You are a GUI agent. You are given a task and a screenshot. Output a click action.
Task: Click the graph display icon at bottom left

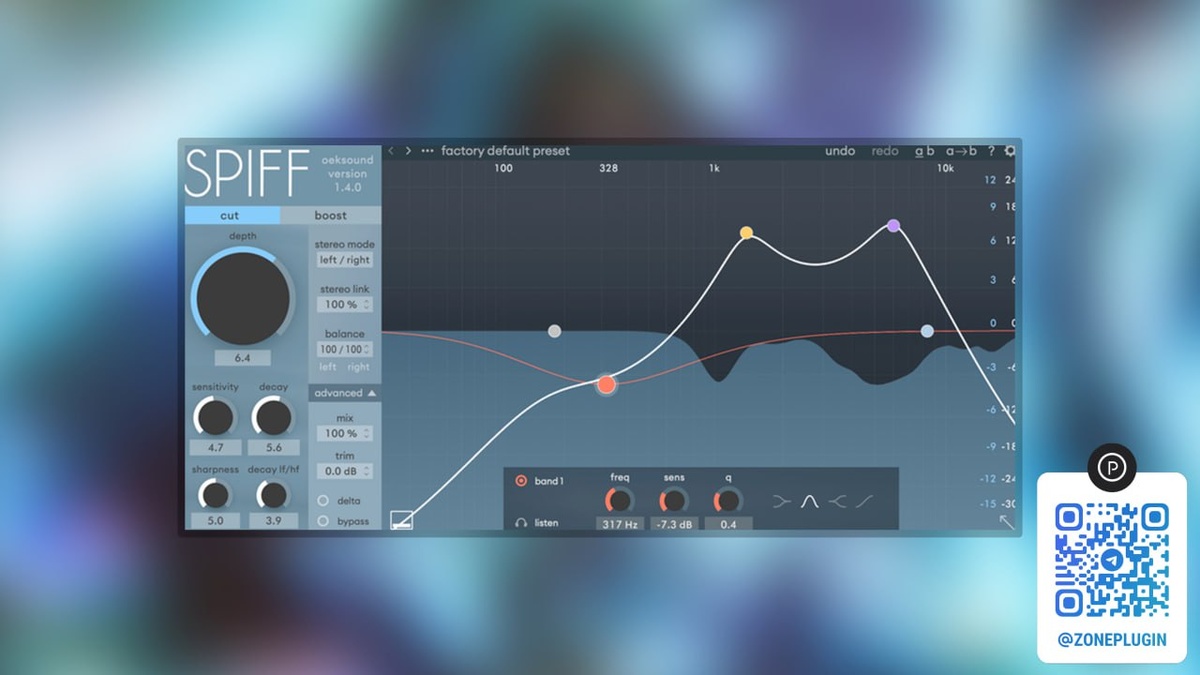coord(401,520)
